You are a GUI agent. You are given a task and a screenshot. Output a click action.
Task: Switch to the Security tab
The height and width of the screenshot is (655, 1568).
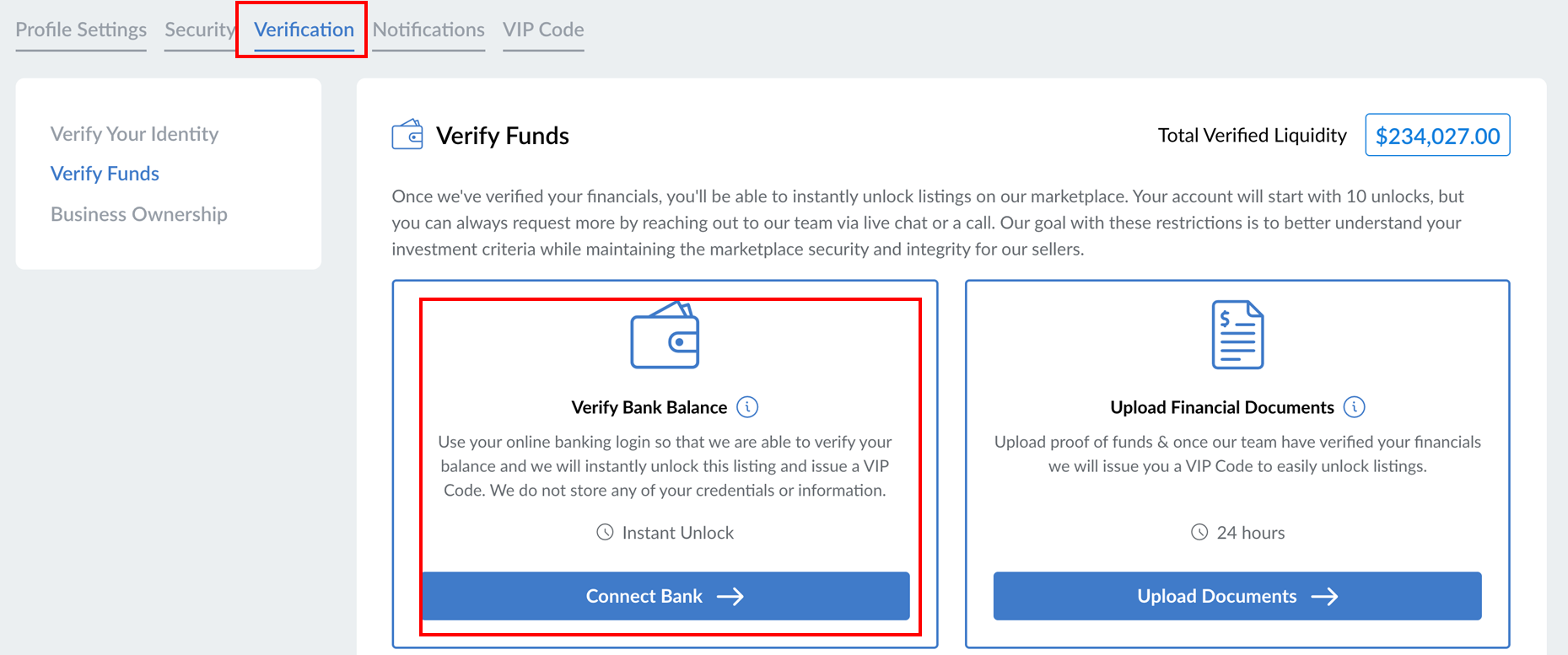click(200, 30)
